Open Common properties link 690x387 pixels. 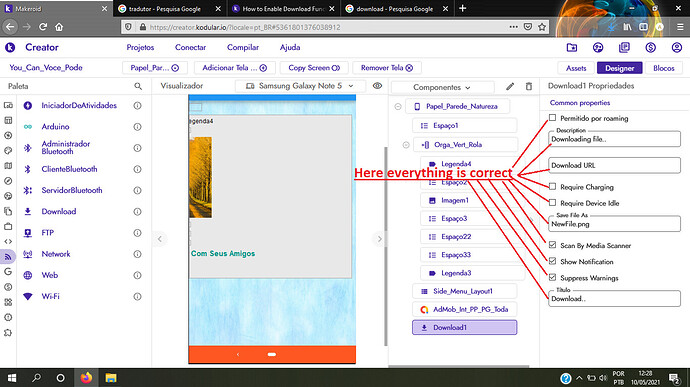coord(580,103)
